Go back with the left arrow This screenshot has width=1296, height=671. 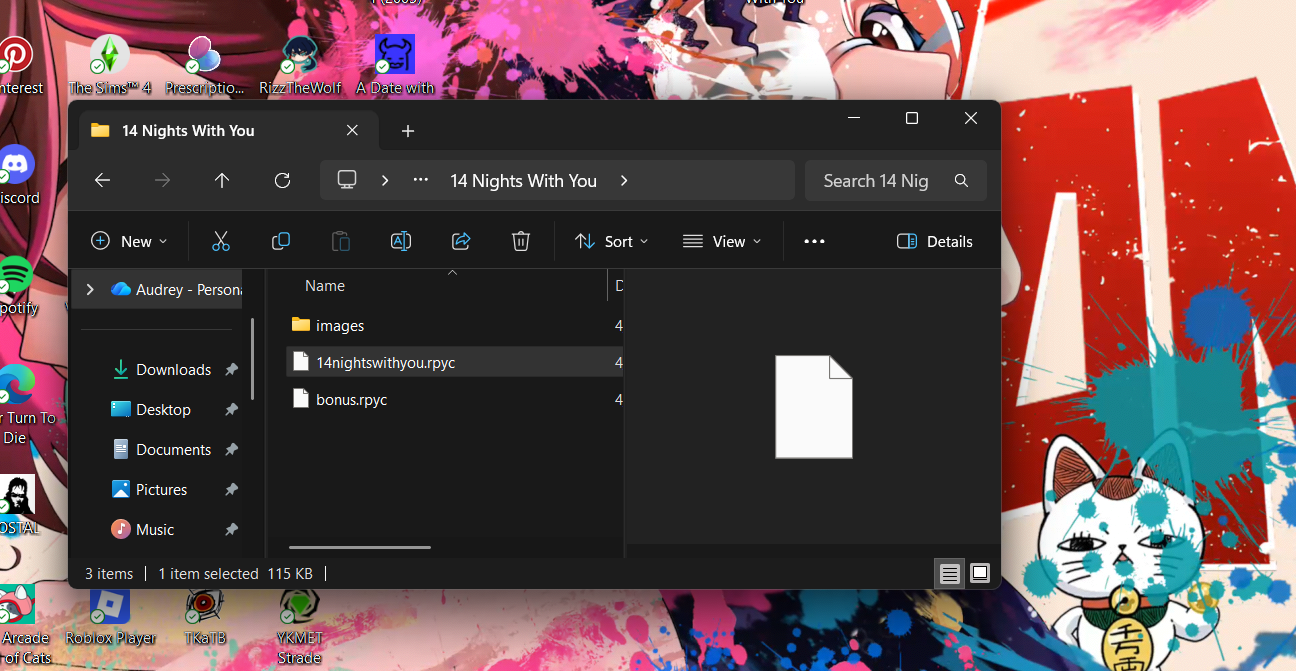tap(102, 180)
